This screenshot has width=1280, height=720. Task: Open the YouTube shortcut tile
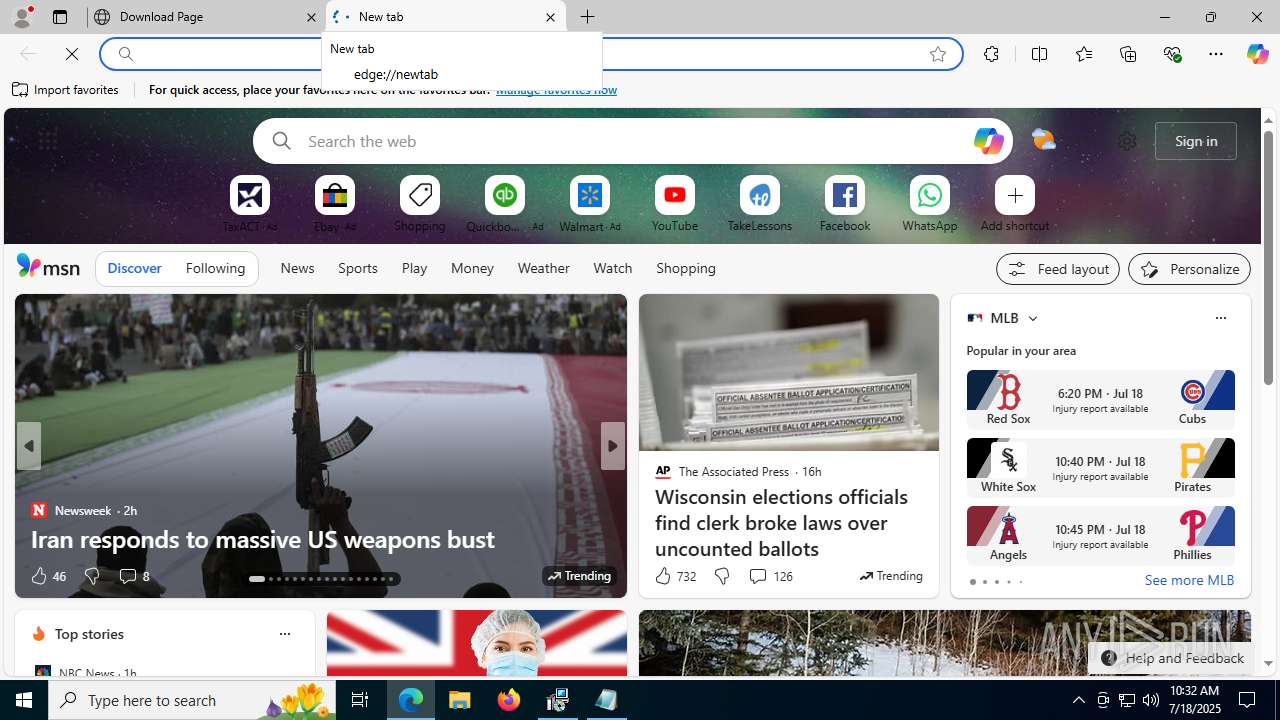tap(674, 196)
